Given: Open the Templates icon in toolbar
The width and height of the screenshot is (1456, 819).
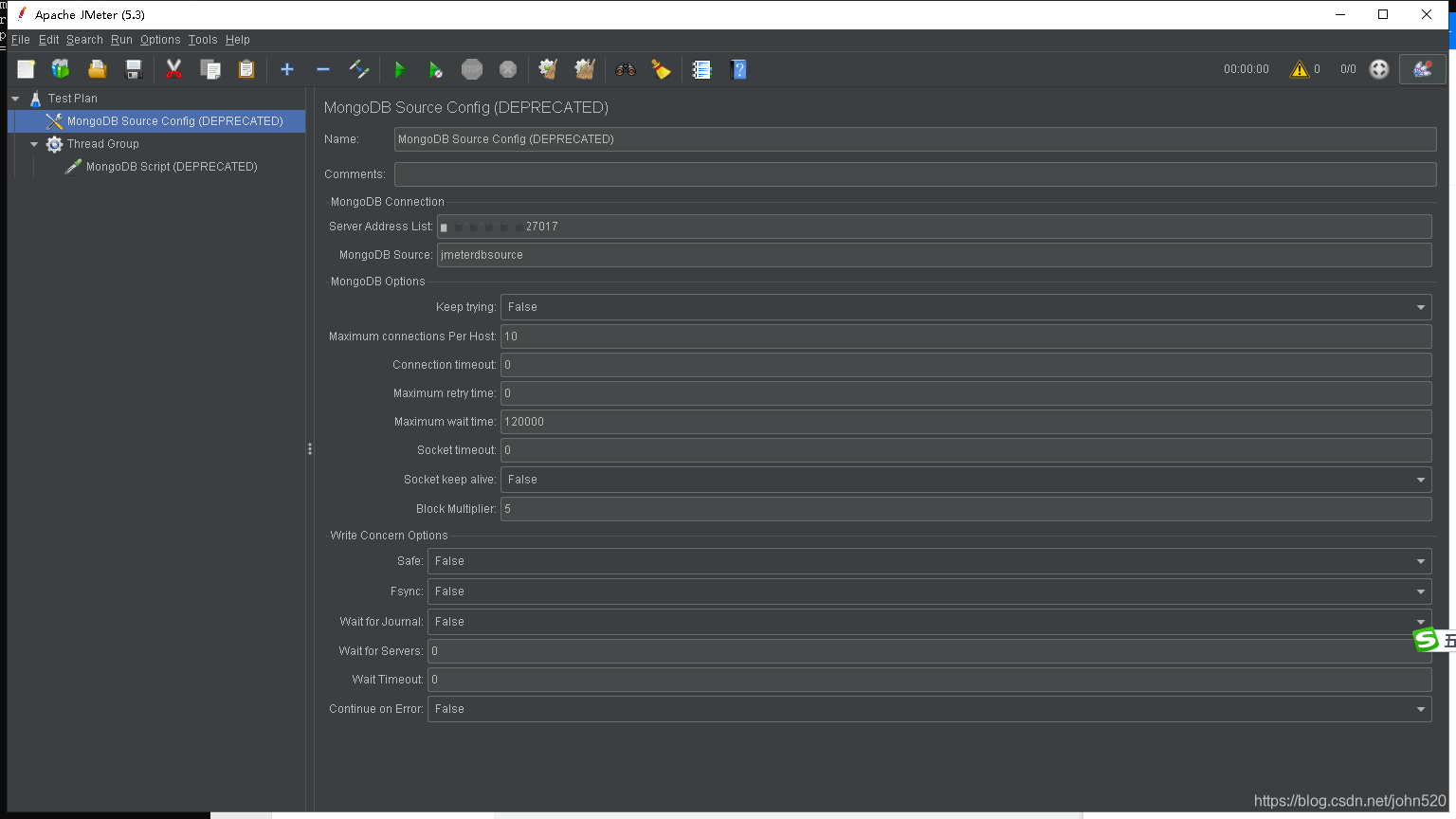Looking at the screenshot, I should click(61, 69).
